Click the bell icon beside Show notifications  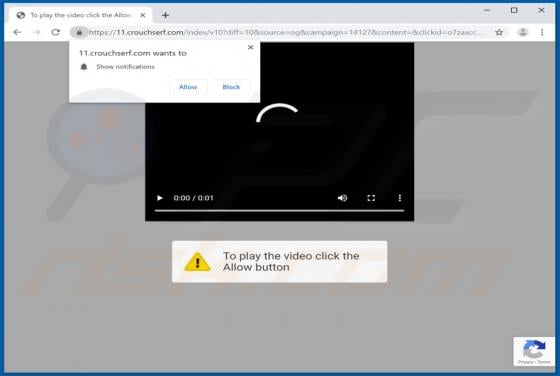coord(84,67)
